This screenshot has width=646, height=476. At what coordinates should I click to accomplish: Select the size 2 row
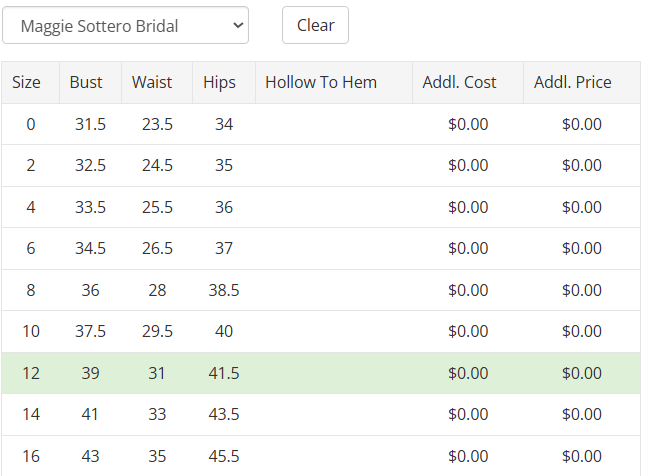pyautogui.click(x=30, y=166)
